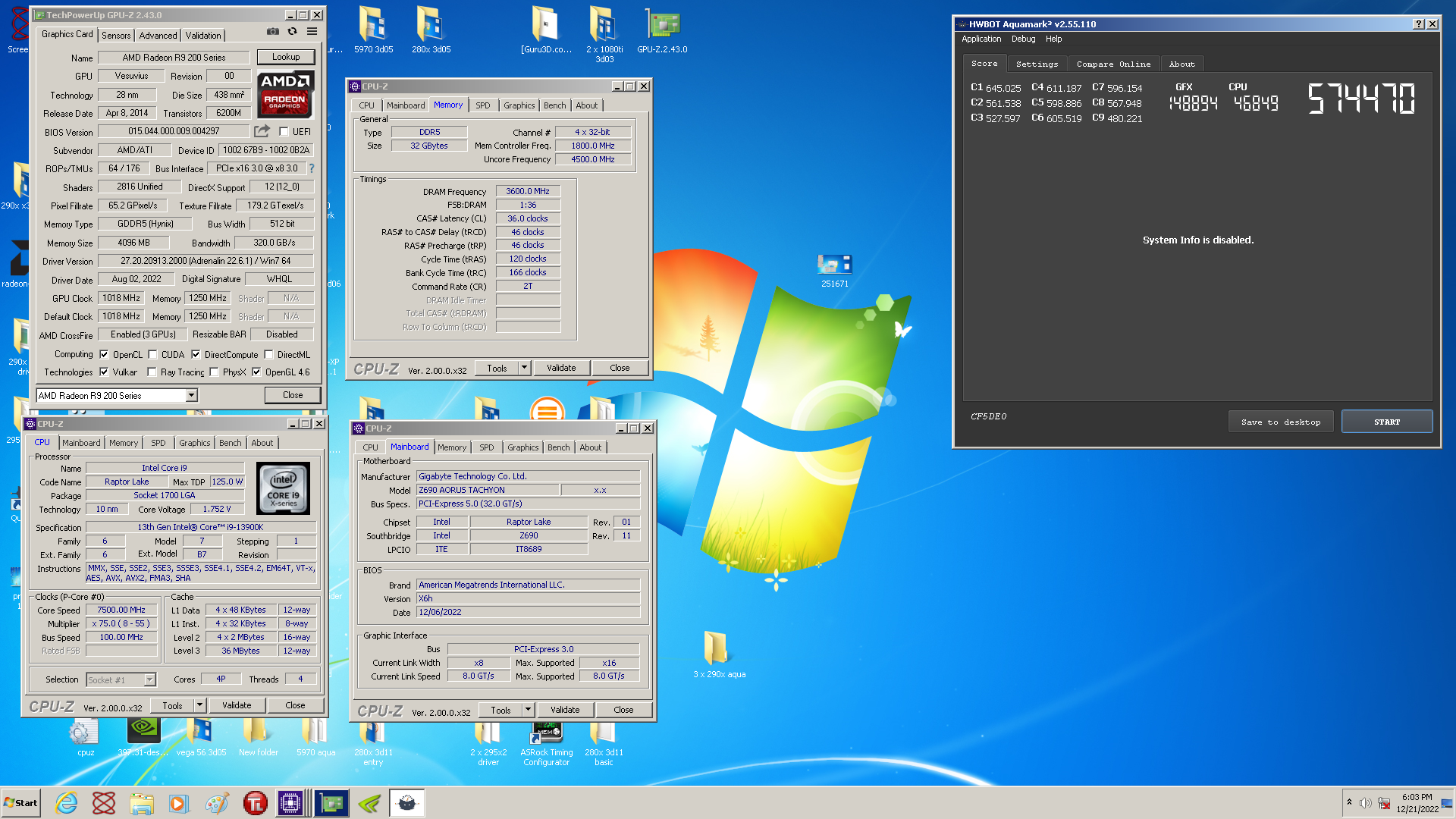This screenshot has width=1456, height=819.
Task: Select SPD tab in CPU-Z Memory window
Action: point(483,105)
